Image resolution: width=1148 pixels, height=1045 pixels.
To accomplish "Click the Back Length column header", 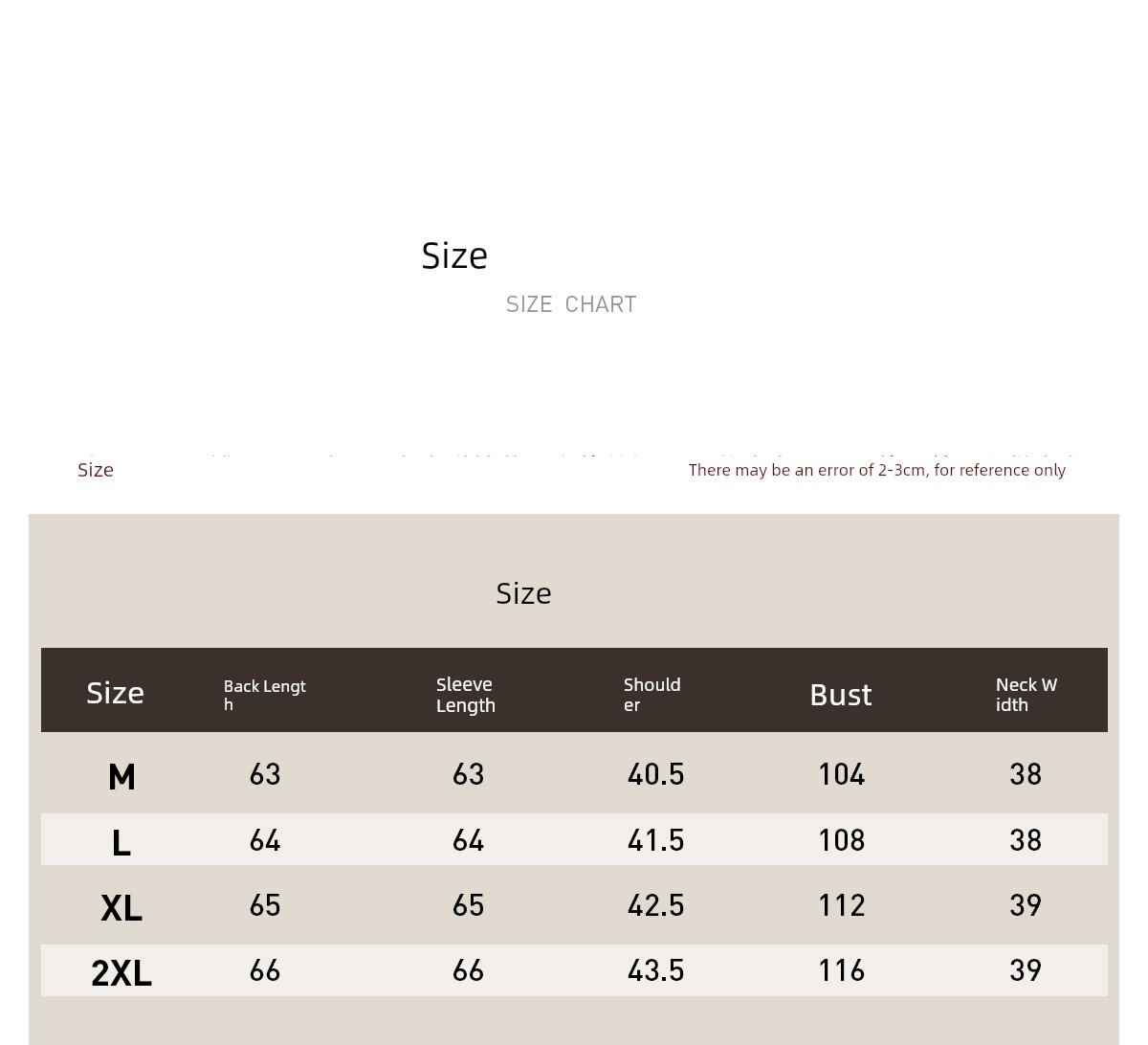I will (265, 695).
